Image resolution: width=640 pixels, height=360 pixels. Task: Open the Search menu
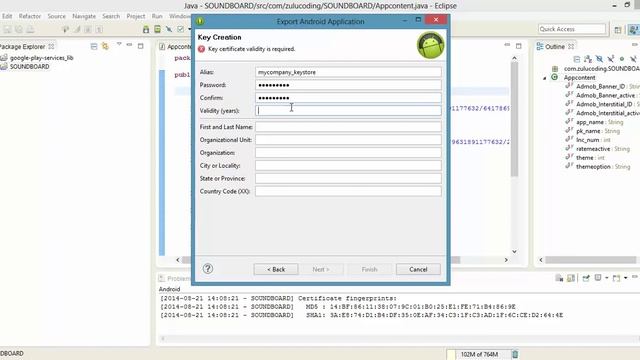pos(111,16)
